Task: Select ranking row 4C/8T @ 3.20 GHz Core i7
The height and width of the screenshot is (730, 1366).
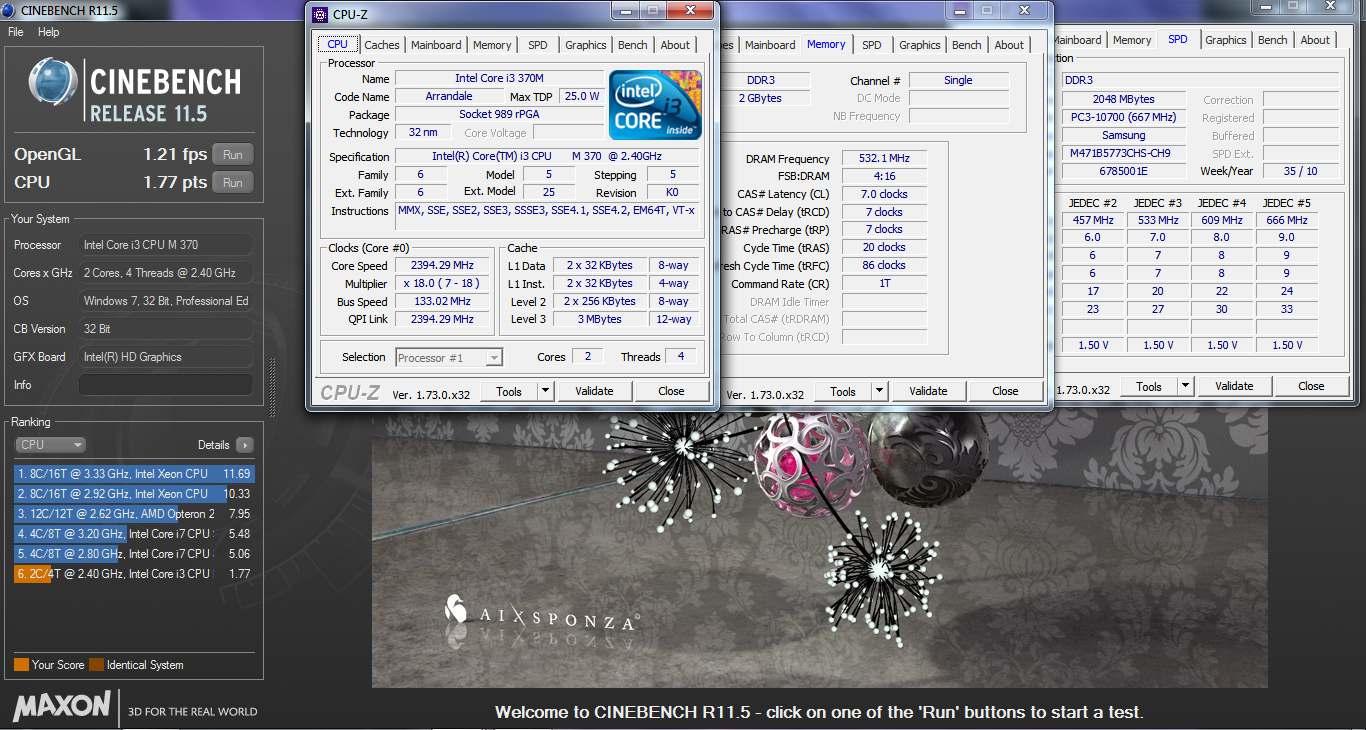Action: tap(134, 534)
